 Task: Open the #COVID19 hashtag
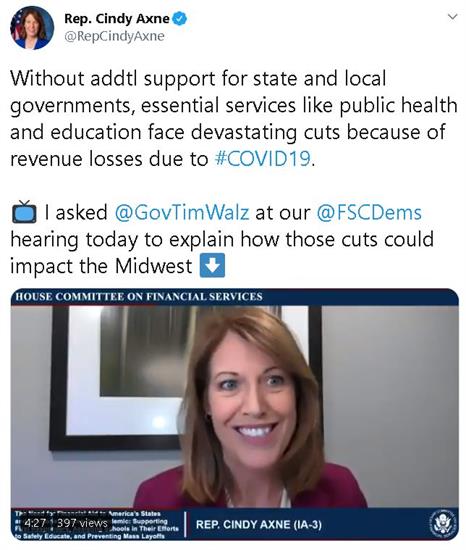pyautogui.click(x=263, y=159)
